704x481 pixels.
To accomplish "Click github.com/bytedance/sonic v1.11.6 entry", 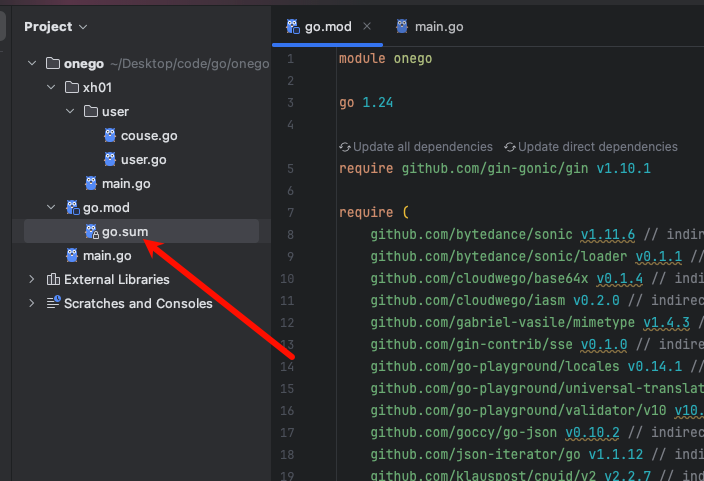I will tap(502, 234).
